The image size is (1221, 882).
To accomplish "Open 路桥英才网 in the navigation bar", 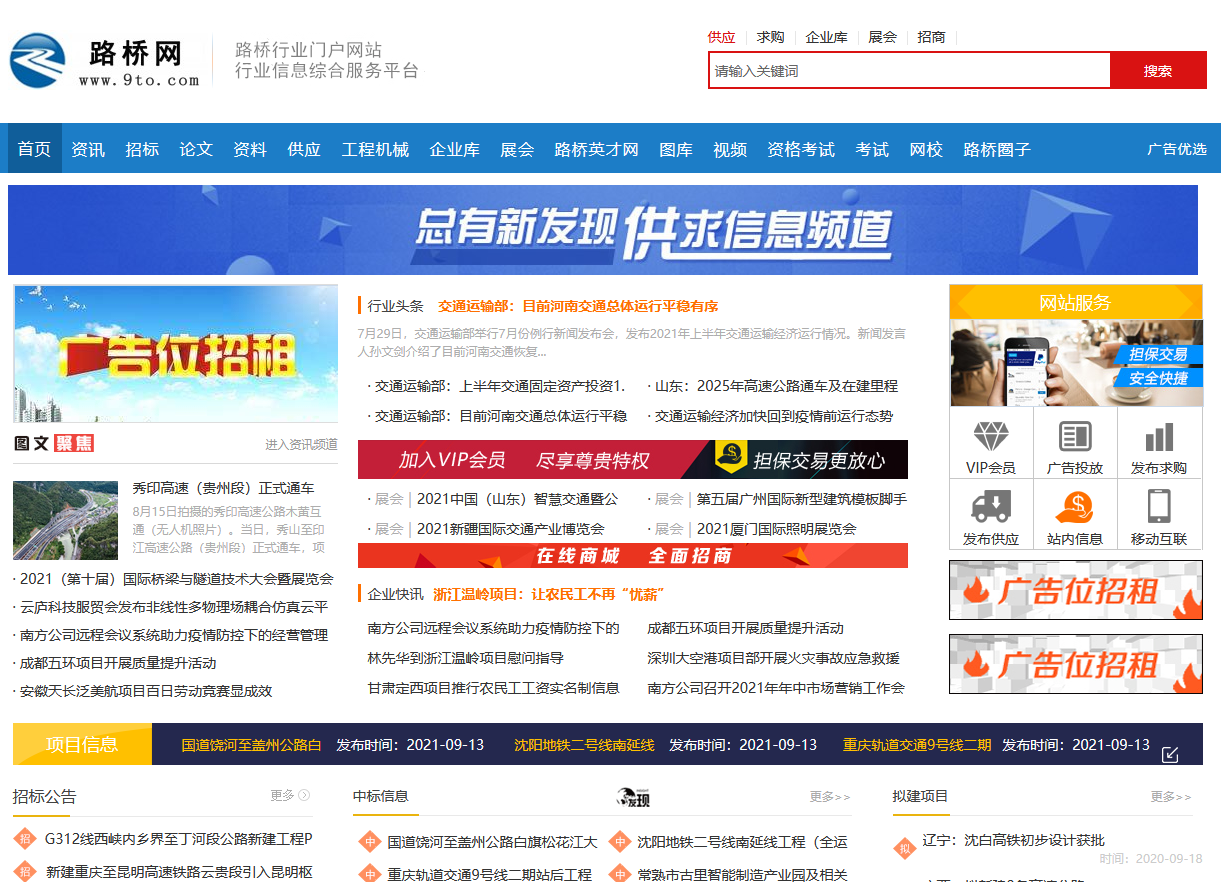I will (596, 149).
